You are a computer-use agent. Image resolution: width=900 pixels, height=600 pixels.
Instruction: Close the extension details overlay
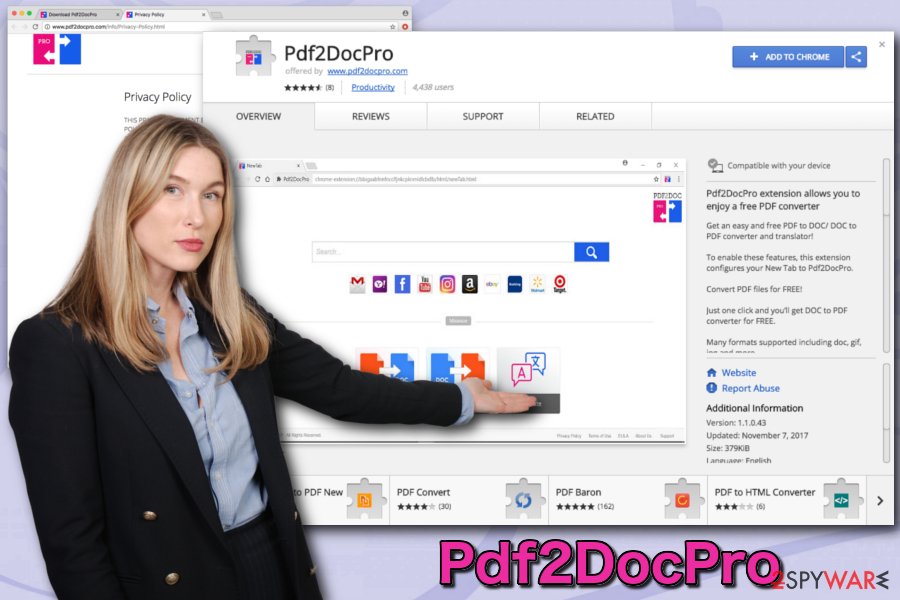tap(882, 44)
